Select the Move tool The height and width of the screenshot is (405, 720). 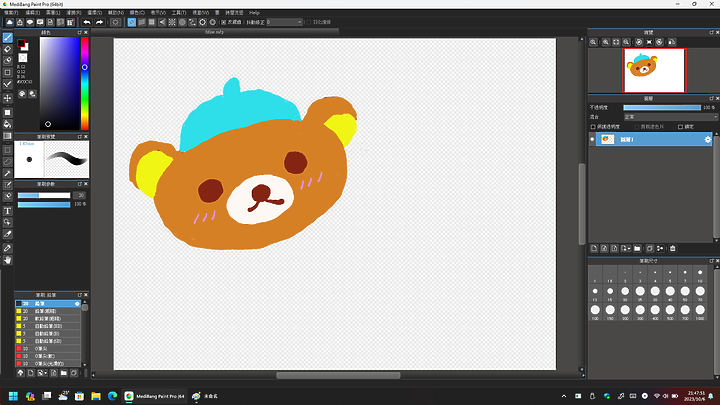[7, 98]
